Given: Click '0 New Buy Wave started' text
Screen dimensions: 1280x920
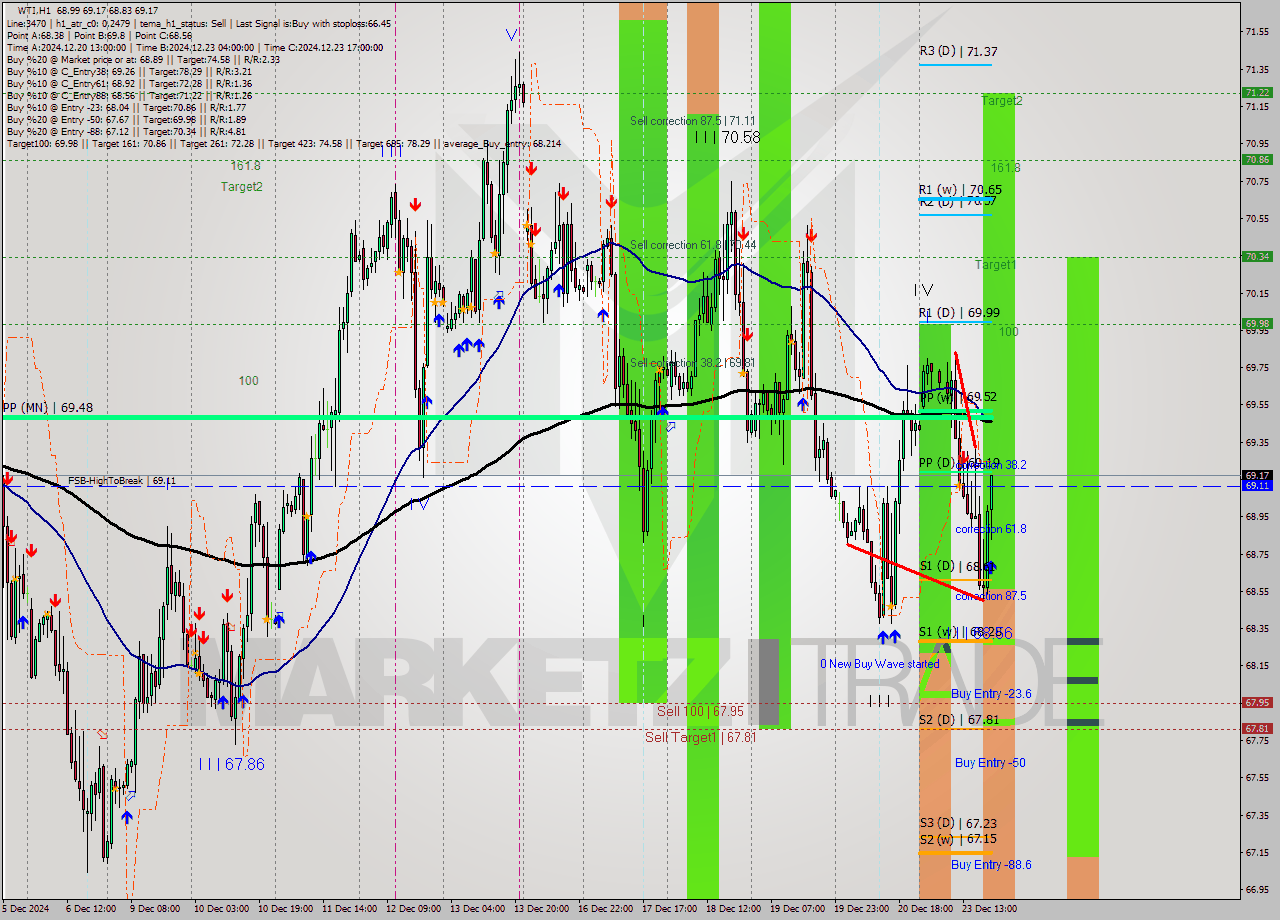Looking at the screenshot, I should (880, 664).
